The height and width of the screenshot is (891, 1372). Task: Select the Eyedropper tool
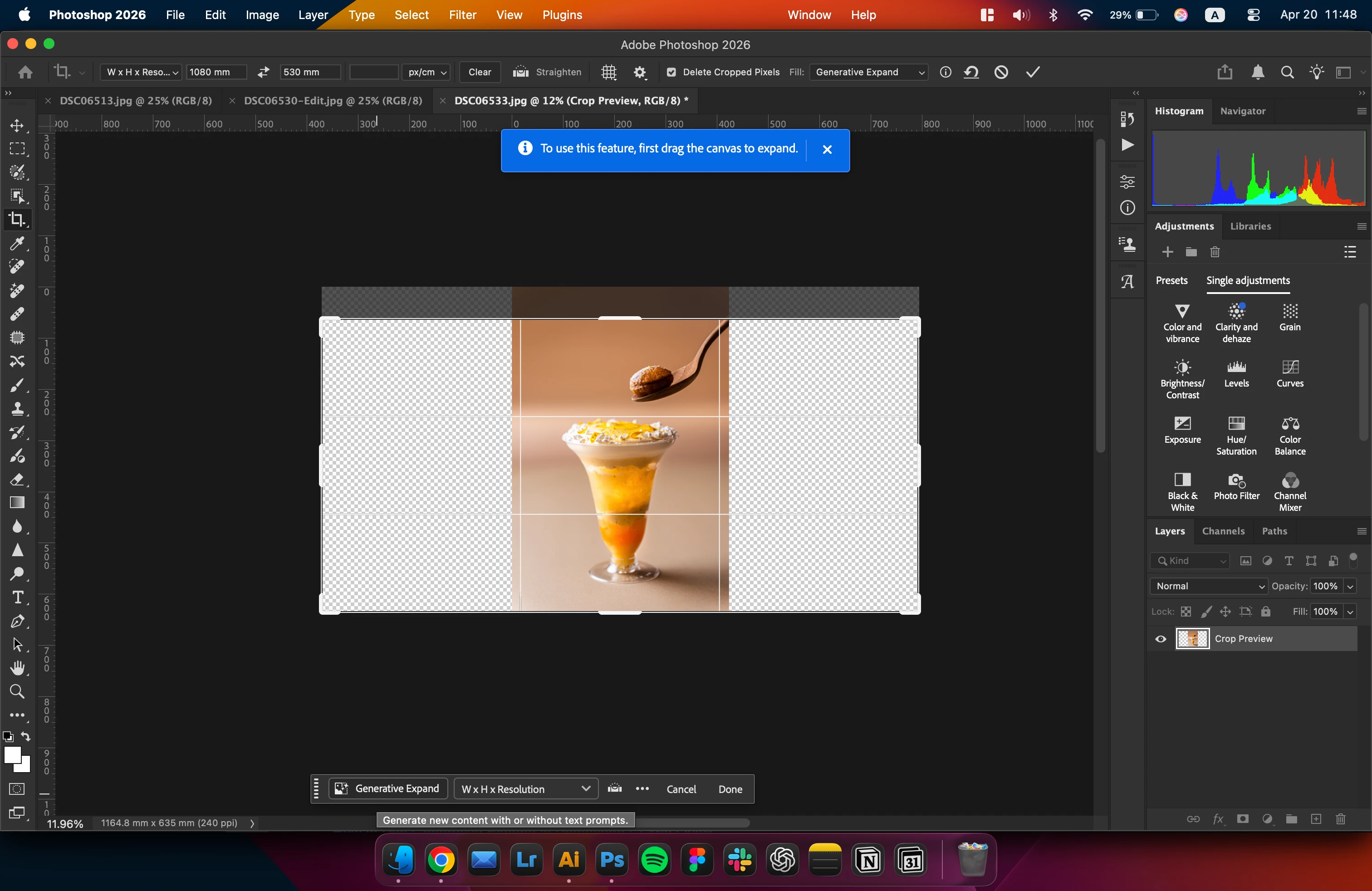pyautogui.click(x=17, y=243)
